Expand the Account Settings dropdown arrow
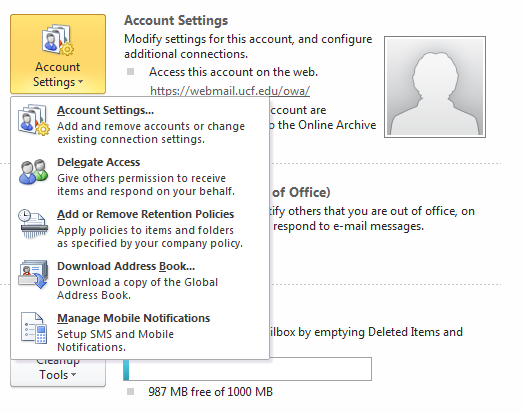The image size is (523, 413). [x=80, y=82]
